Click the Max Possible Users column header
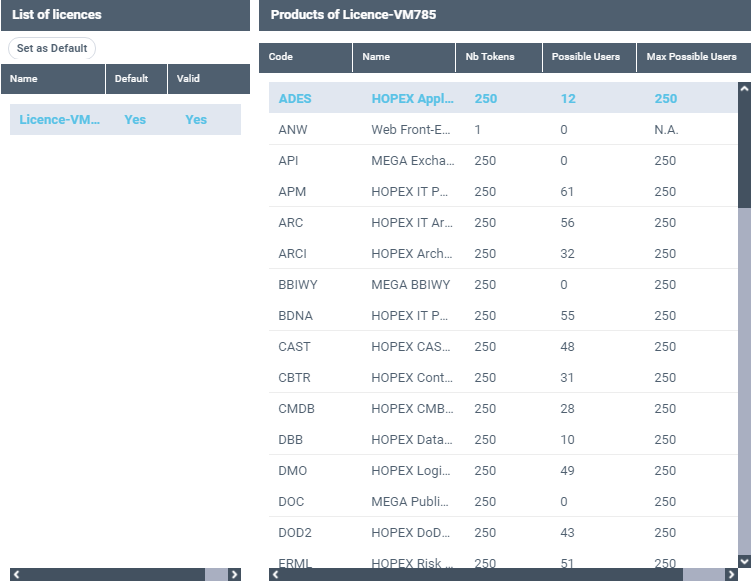Screen dimensions: 751x583 point(691,57)
